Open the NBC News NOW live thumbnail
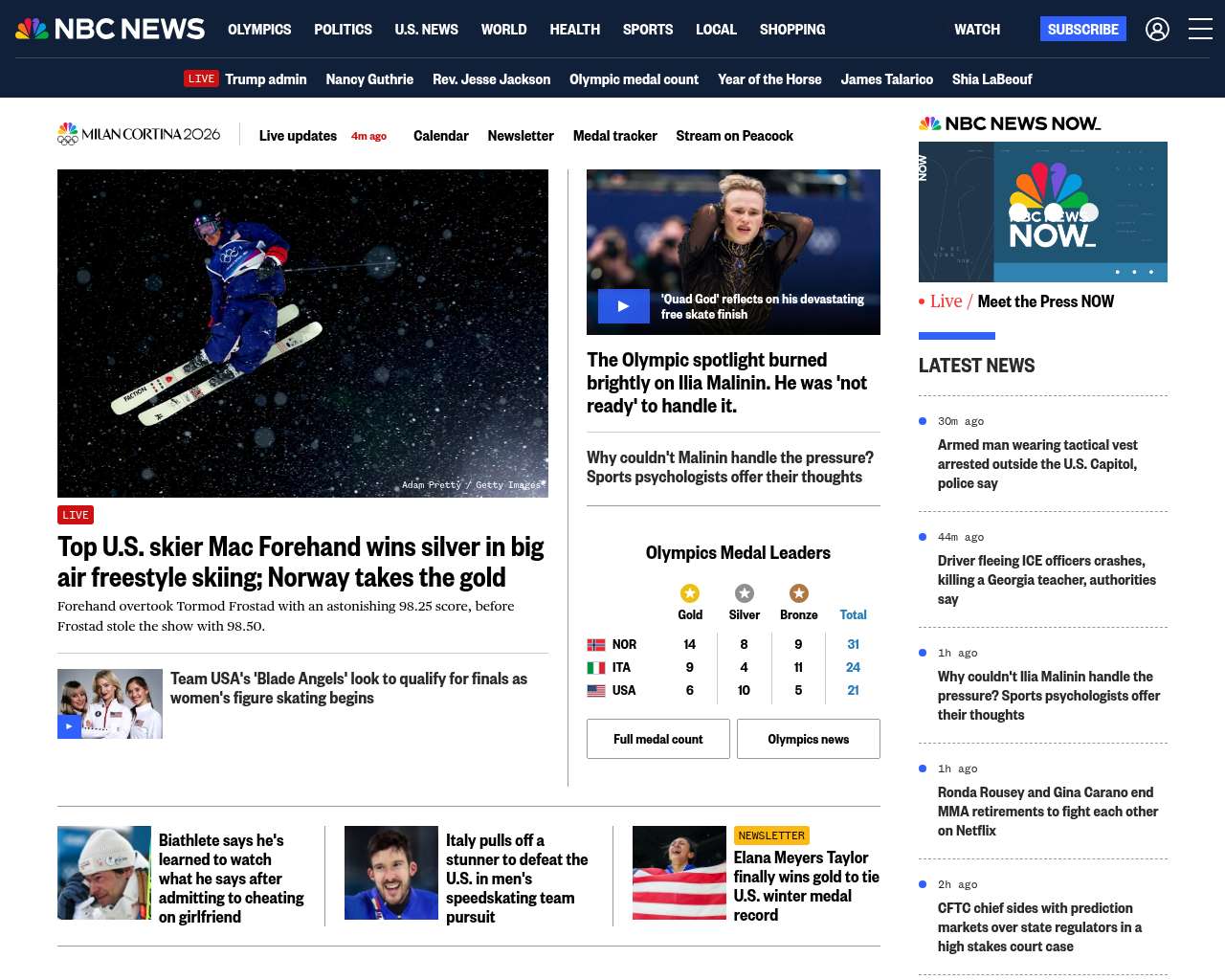The height and width of the screenshot is (980, 1225). pos(1042,212)
